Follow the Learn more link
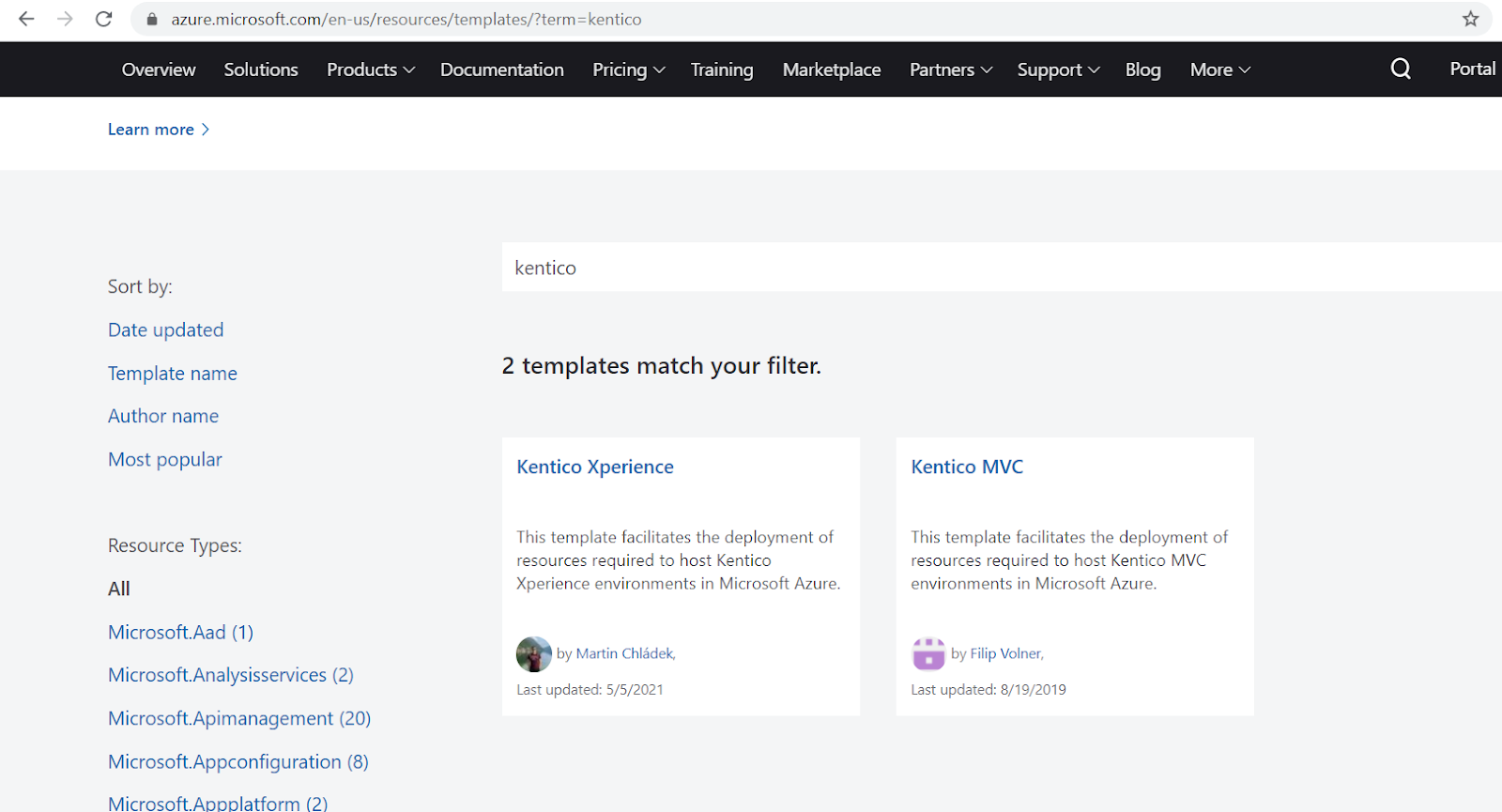This screenshot has width=1502, height=812. (x=159, y=130)
